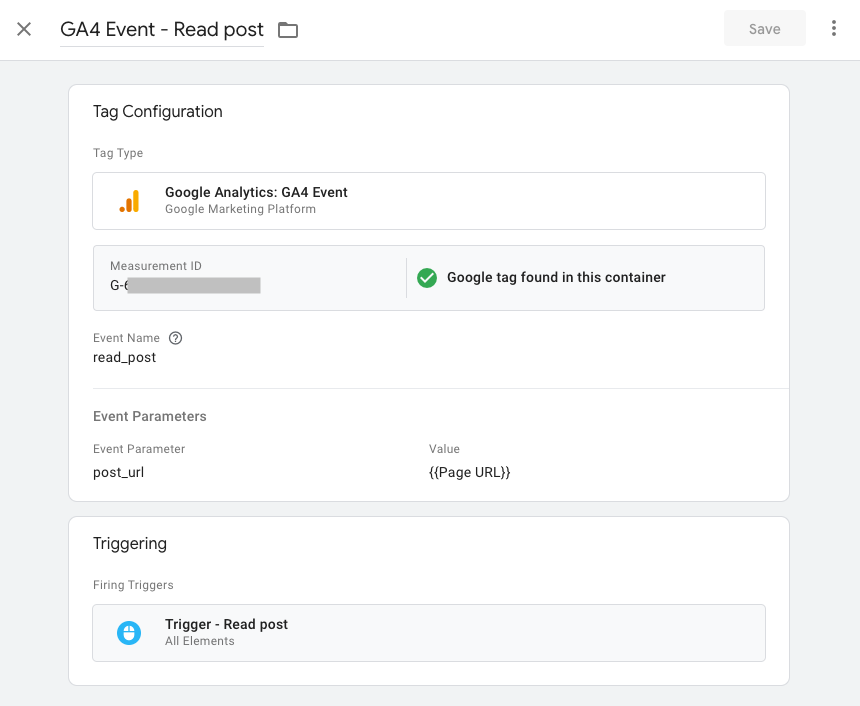Screen dimensions: 860x706
Task: Open the 'Trigger - Read post' firing trigger
Action: [227, 624]
